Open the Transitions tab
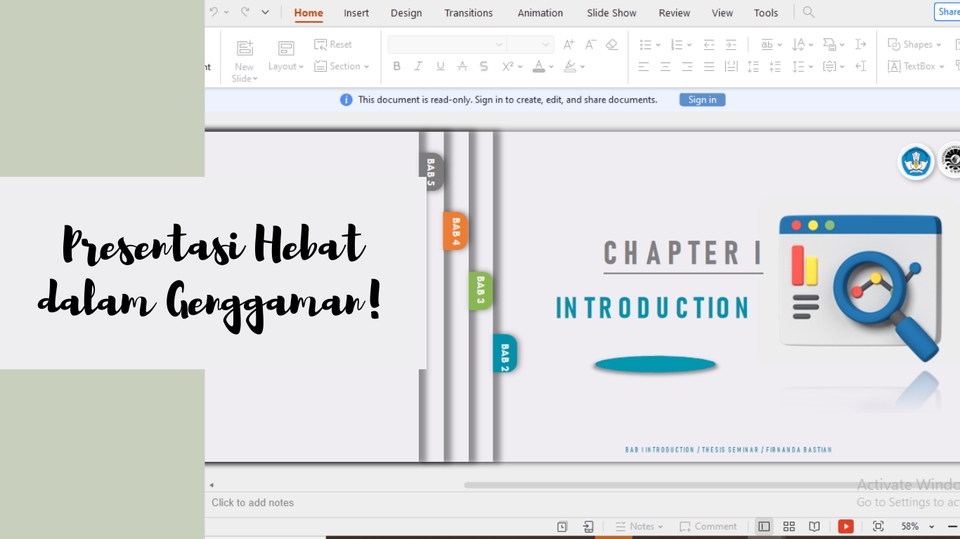 point(468,13)
